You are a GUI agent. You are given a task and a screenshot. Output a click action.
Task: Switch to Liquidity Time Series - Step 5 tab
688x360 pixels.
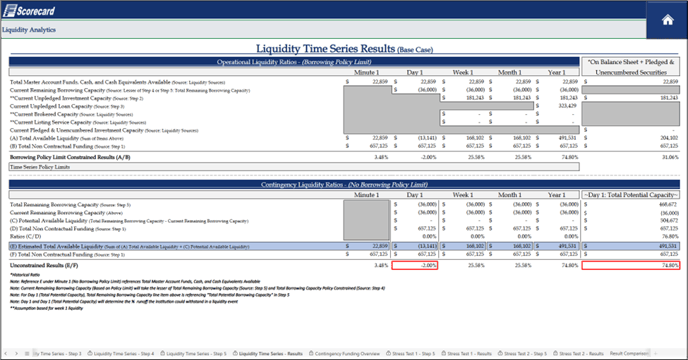click(x=194, y=353)
